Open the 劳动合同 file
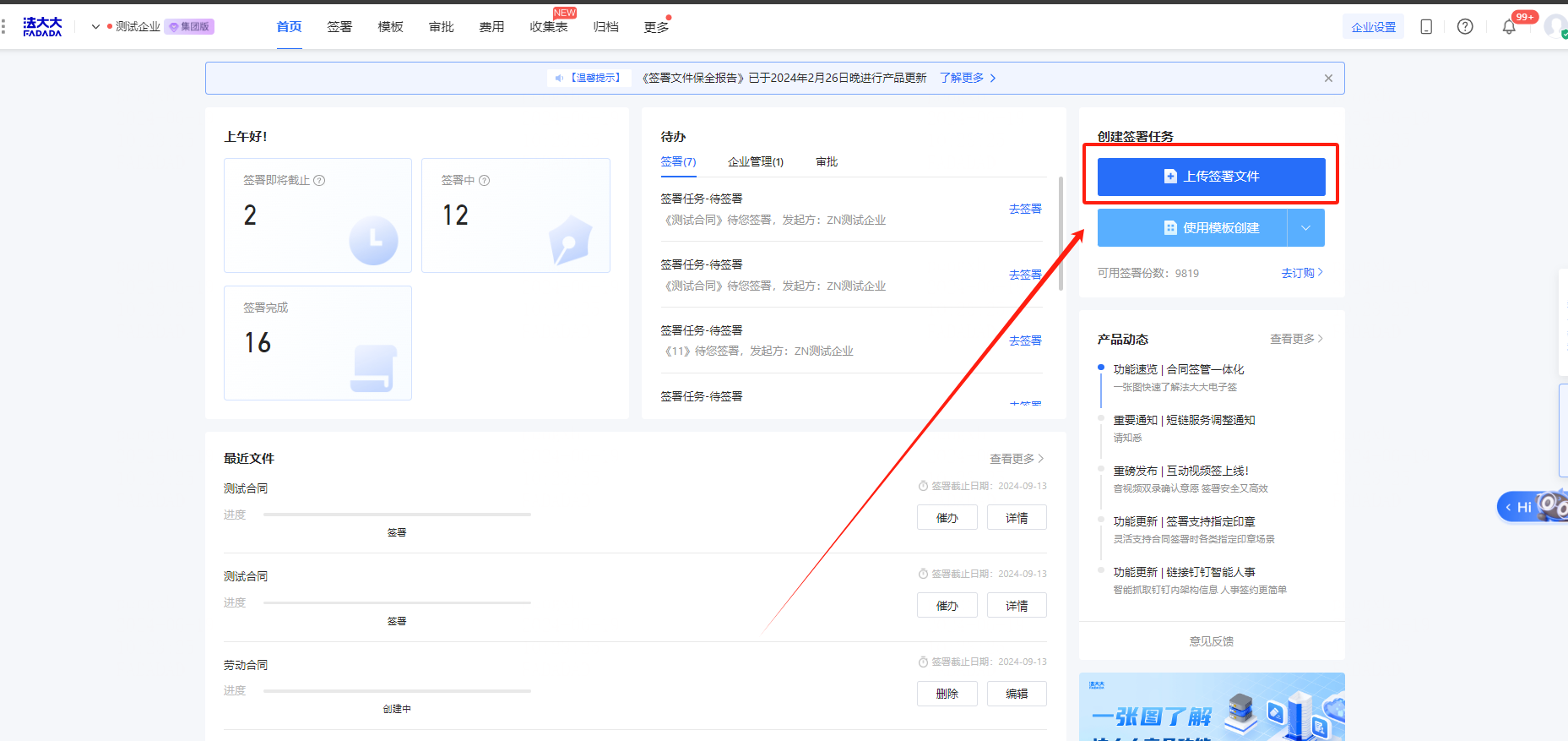 [246, 665]
